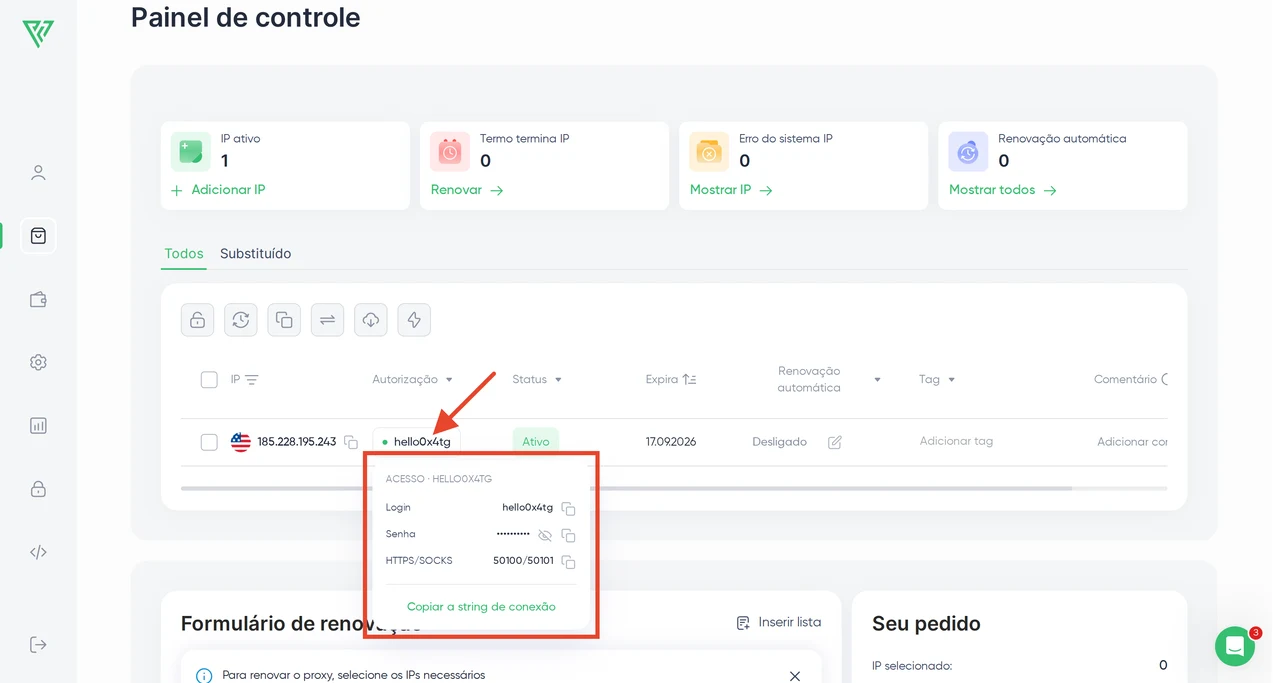
Task: Click the Renovar link
Action: 467,190
